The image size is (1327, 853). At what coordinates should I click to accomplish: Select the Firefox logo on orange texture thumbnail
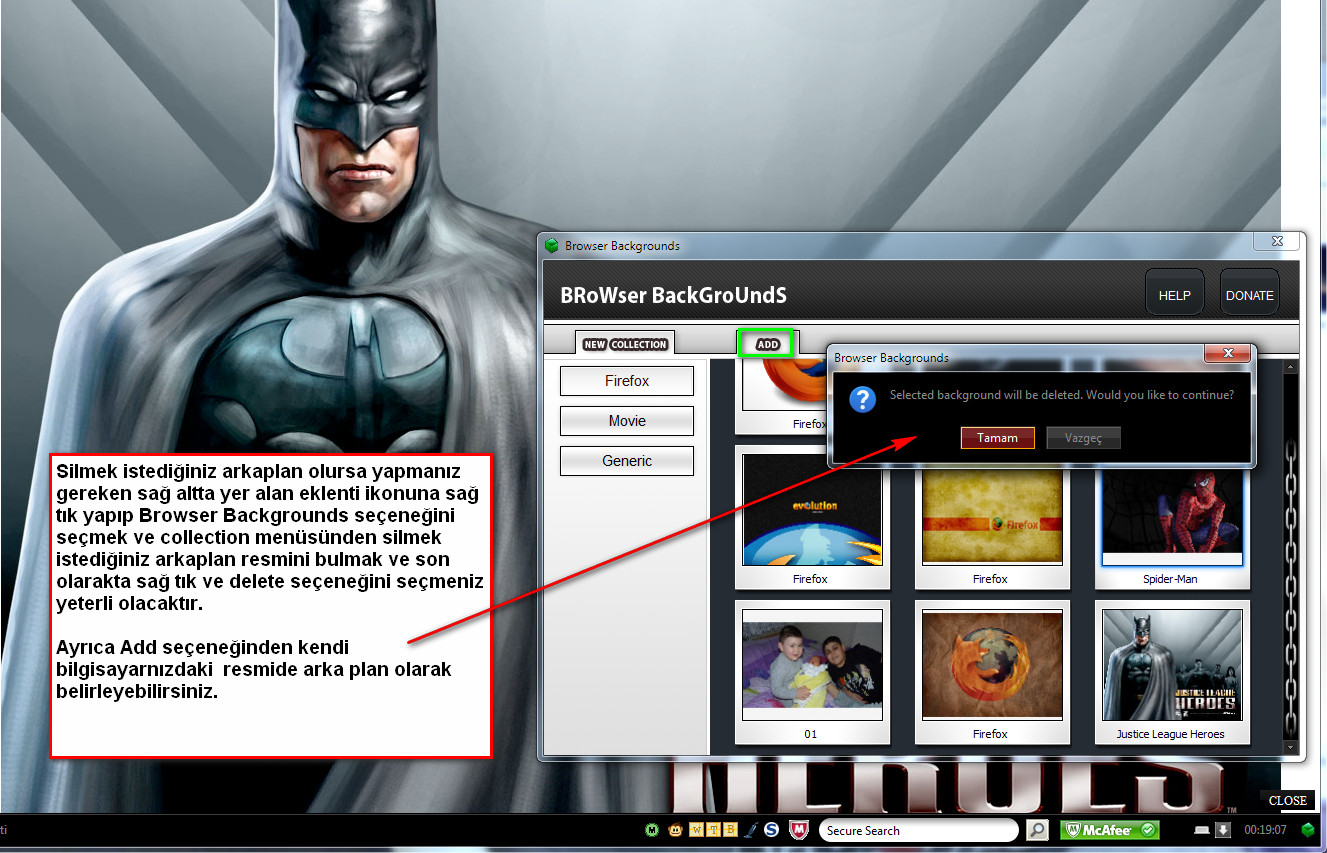[x=992, y=665]
